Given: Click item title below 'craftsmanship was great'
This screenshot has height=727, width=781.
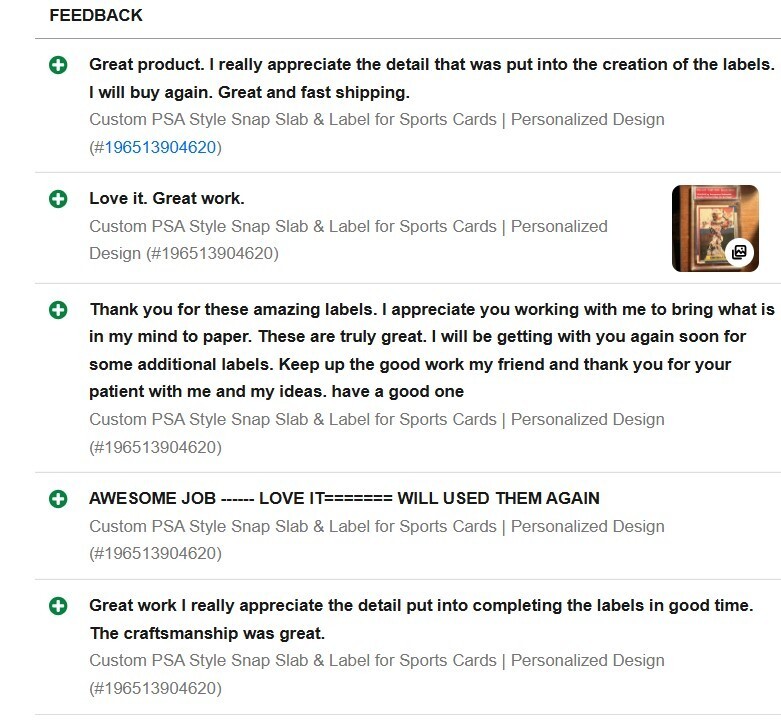Looking at the screenshot, I should [376, 660].
